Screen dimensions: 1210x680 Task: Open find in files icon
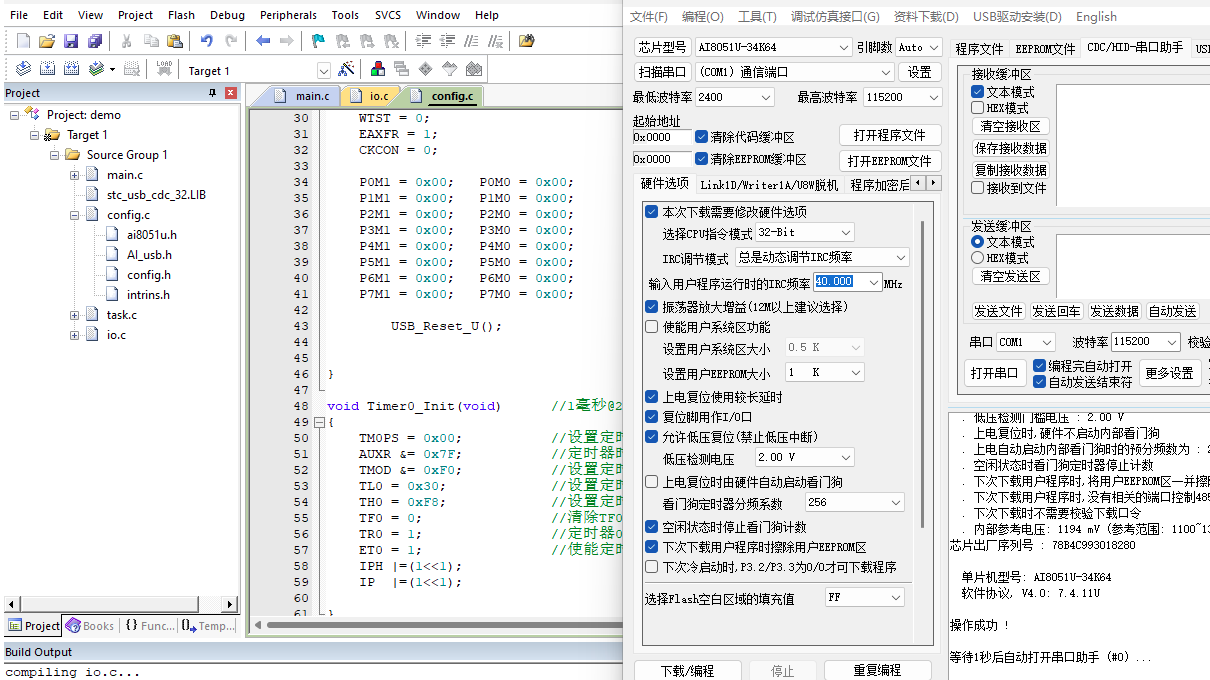pos(526,41)
